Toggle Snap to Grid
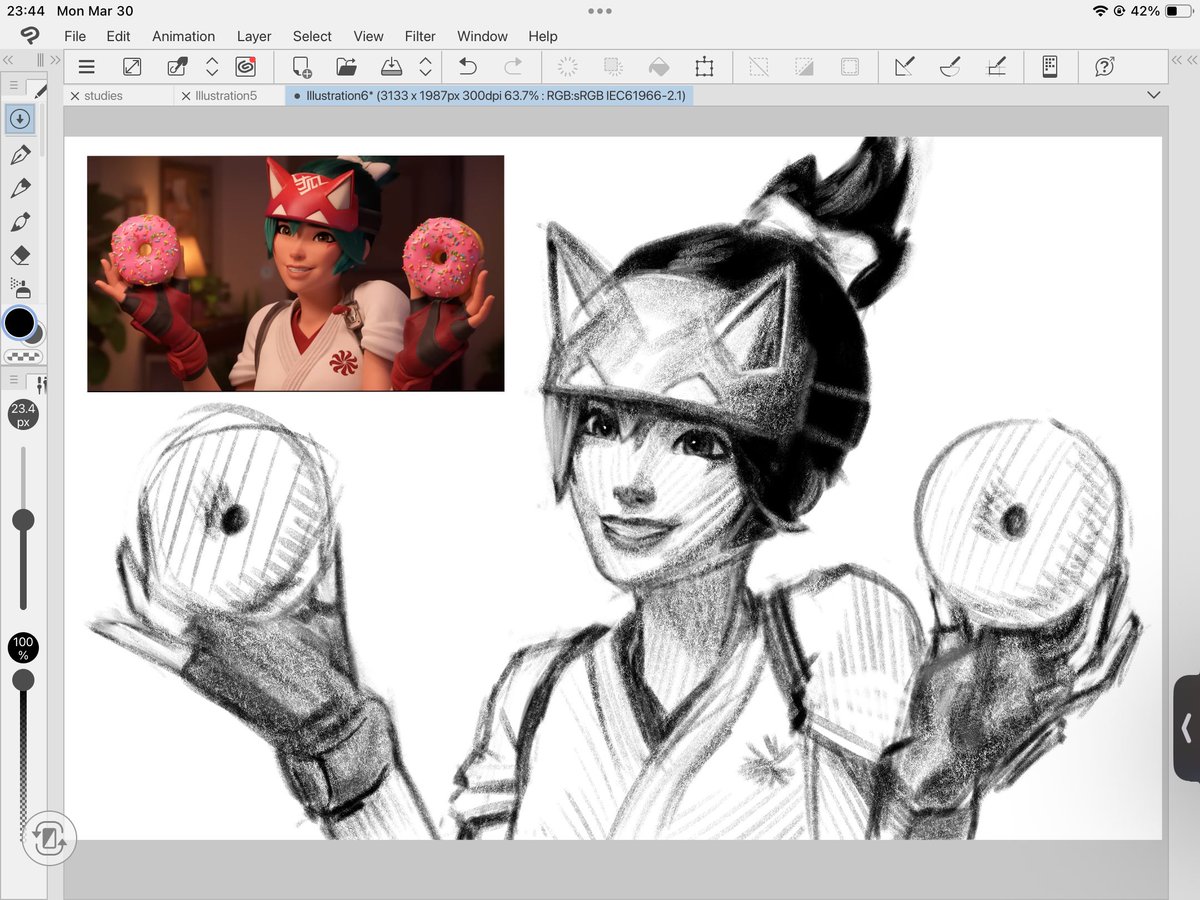1200x900 pixels. pos(996,67)
